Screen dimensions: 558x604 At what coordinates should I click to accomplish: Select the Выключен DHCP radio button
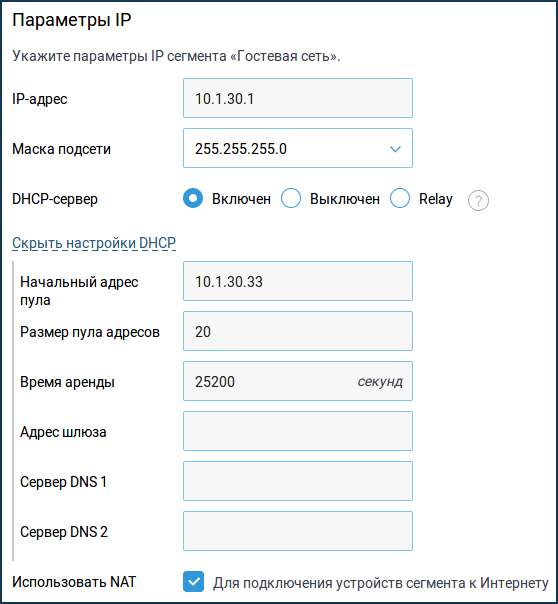(x=291, y=198)
